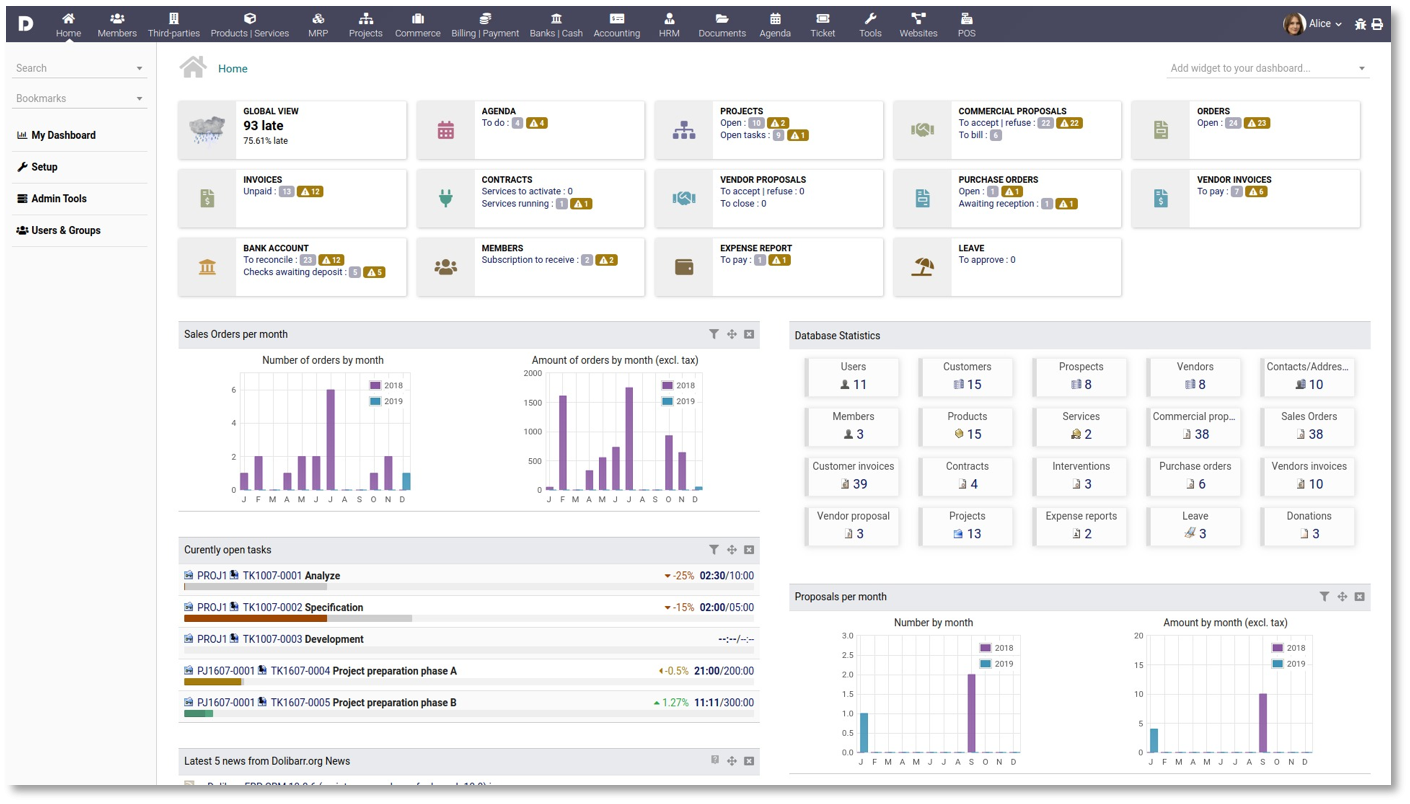
Task: Open the HRM module
Action: pyautogui.click(x=669, y=25)
